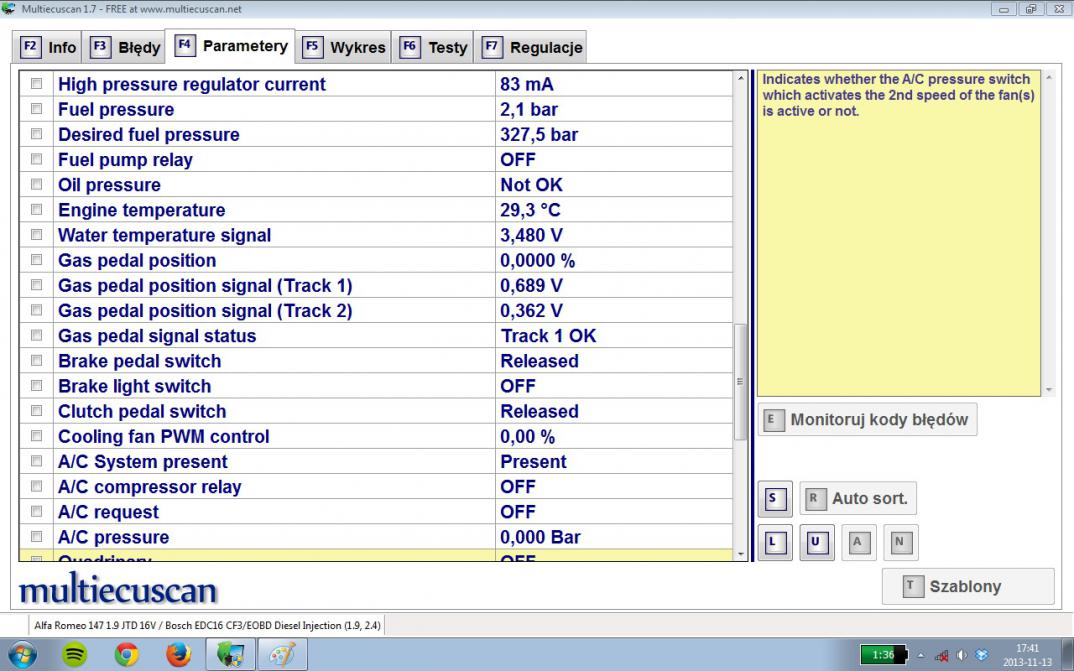Select the Gas pedal signal status row

(x=376, y=336)
